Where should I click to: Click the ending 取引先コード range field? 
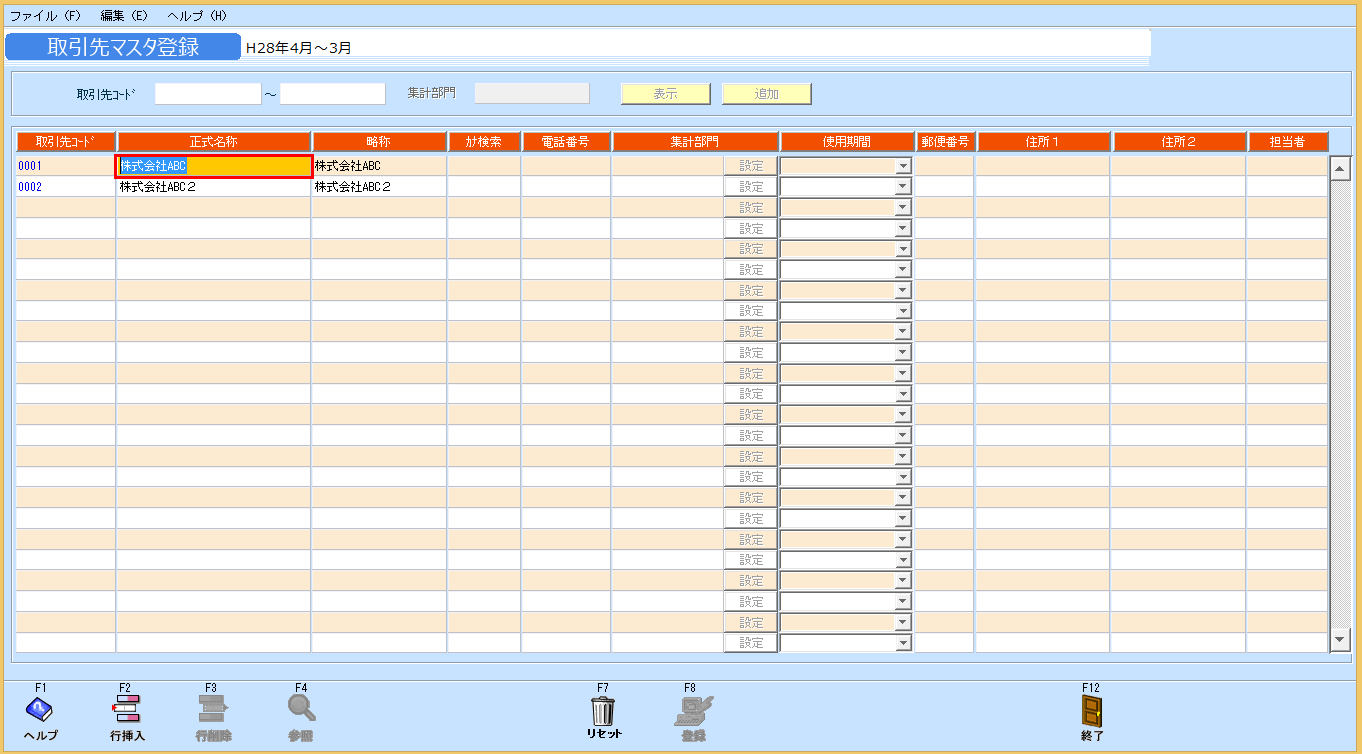click(x=332, y=94)
